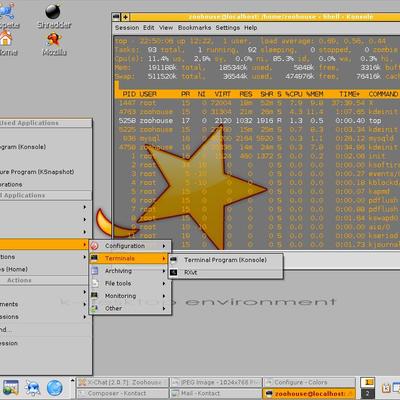Click the %CPU column header in top
The image size is (400, 400).
pyautogui.click(x=293, y=94)
